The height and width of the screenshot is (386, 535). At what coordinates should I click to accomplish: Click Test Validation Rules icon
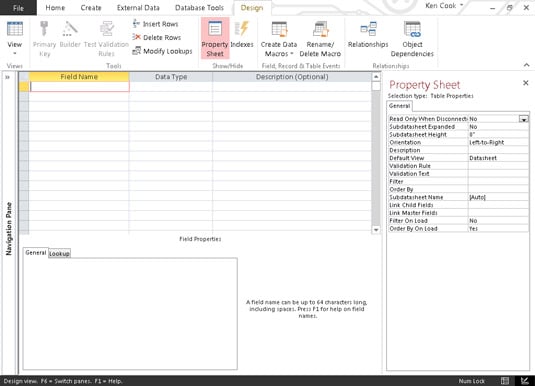coord(106,38)
